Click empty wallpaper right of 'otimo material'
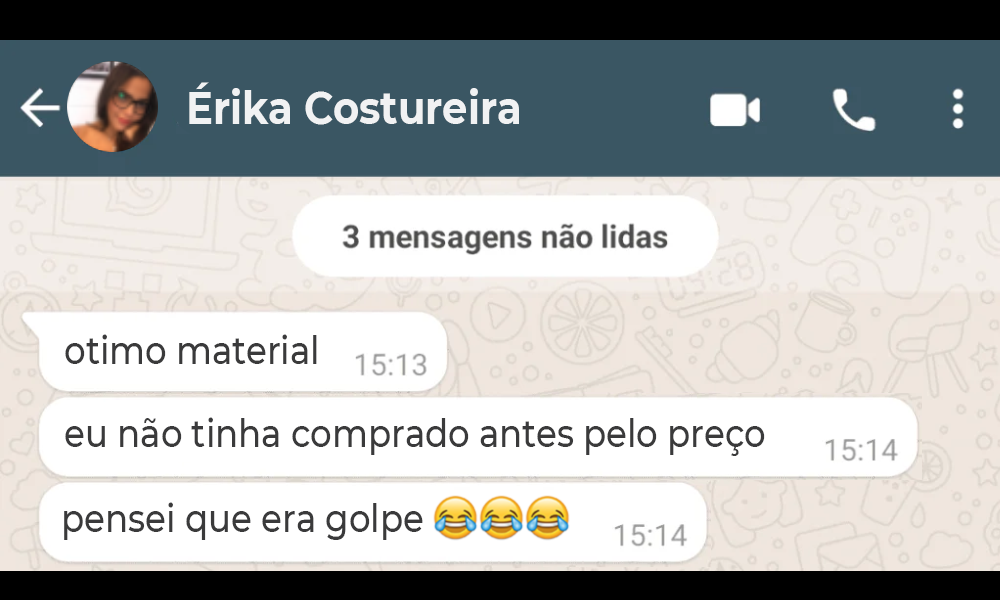This screenshot has width=1000, height=600. (x=702, y=351)
